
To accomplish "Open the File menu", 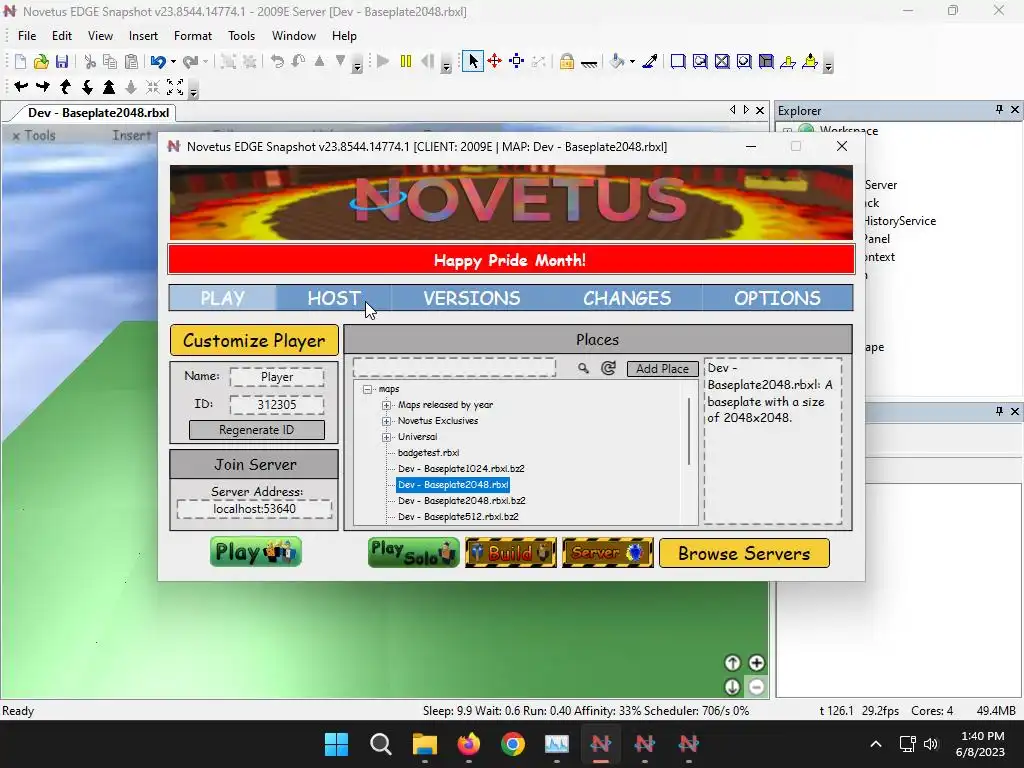I will (x=27, y=36).
